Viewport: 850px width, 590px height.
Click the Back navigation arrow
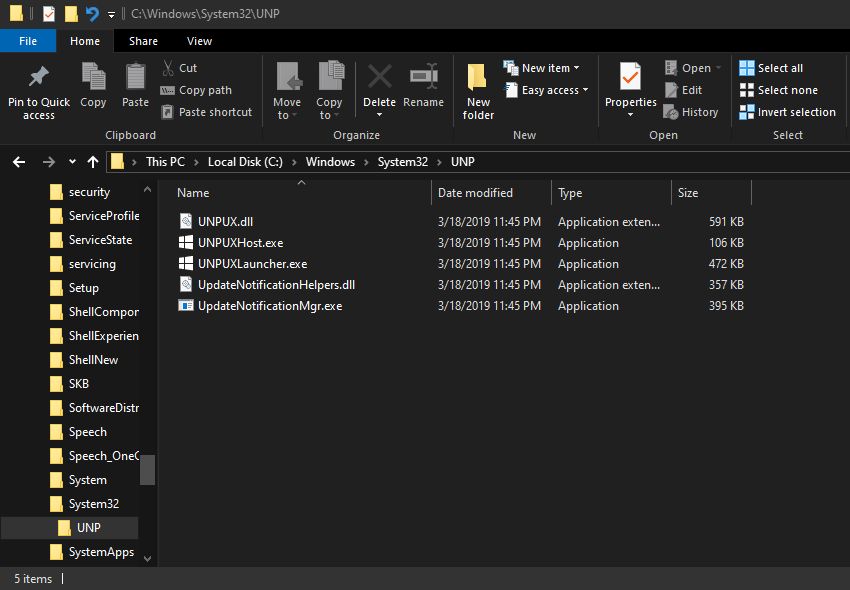click(x=19, y=162)
